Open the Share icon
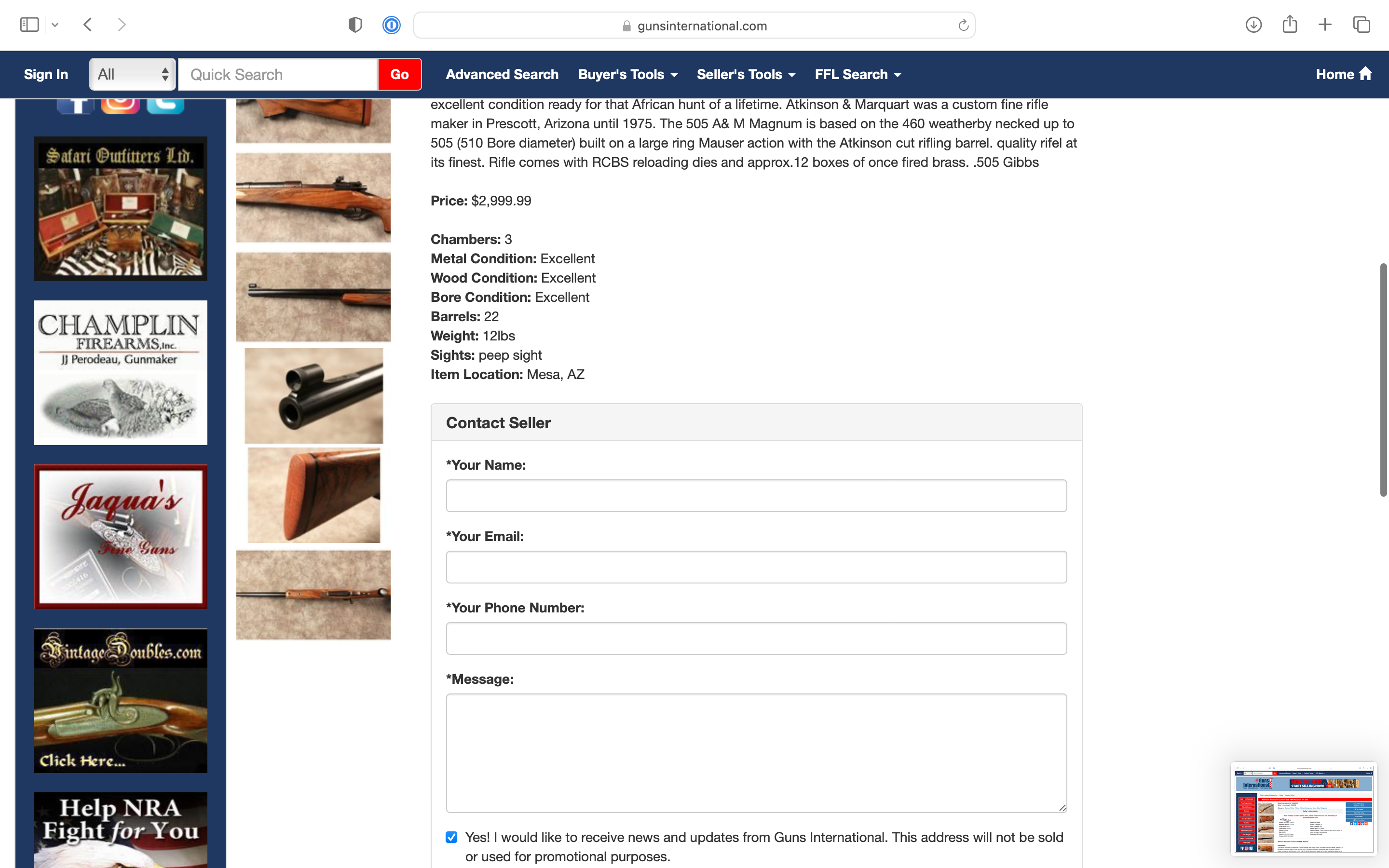The width and height of the screenshot is (1389, 868). 1290,24
